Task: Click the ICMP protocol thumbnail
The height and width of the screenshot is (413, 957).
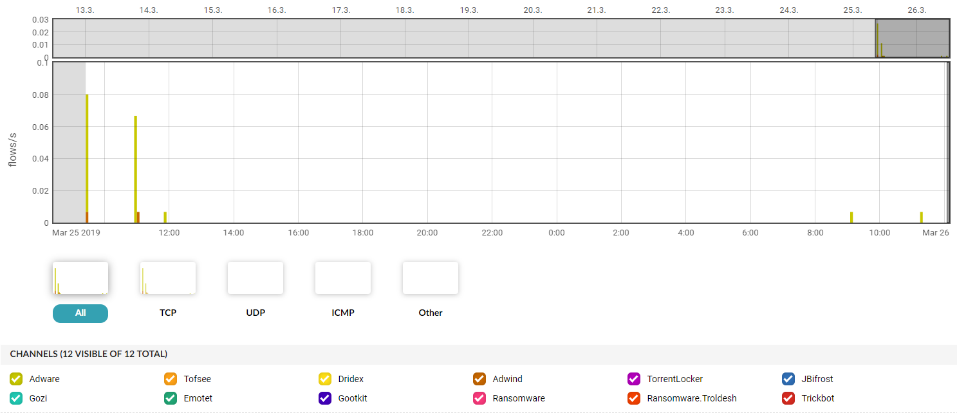Action: click(x=342, y=279)
